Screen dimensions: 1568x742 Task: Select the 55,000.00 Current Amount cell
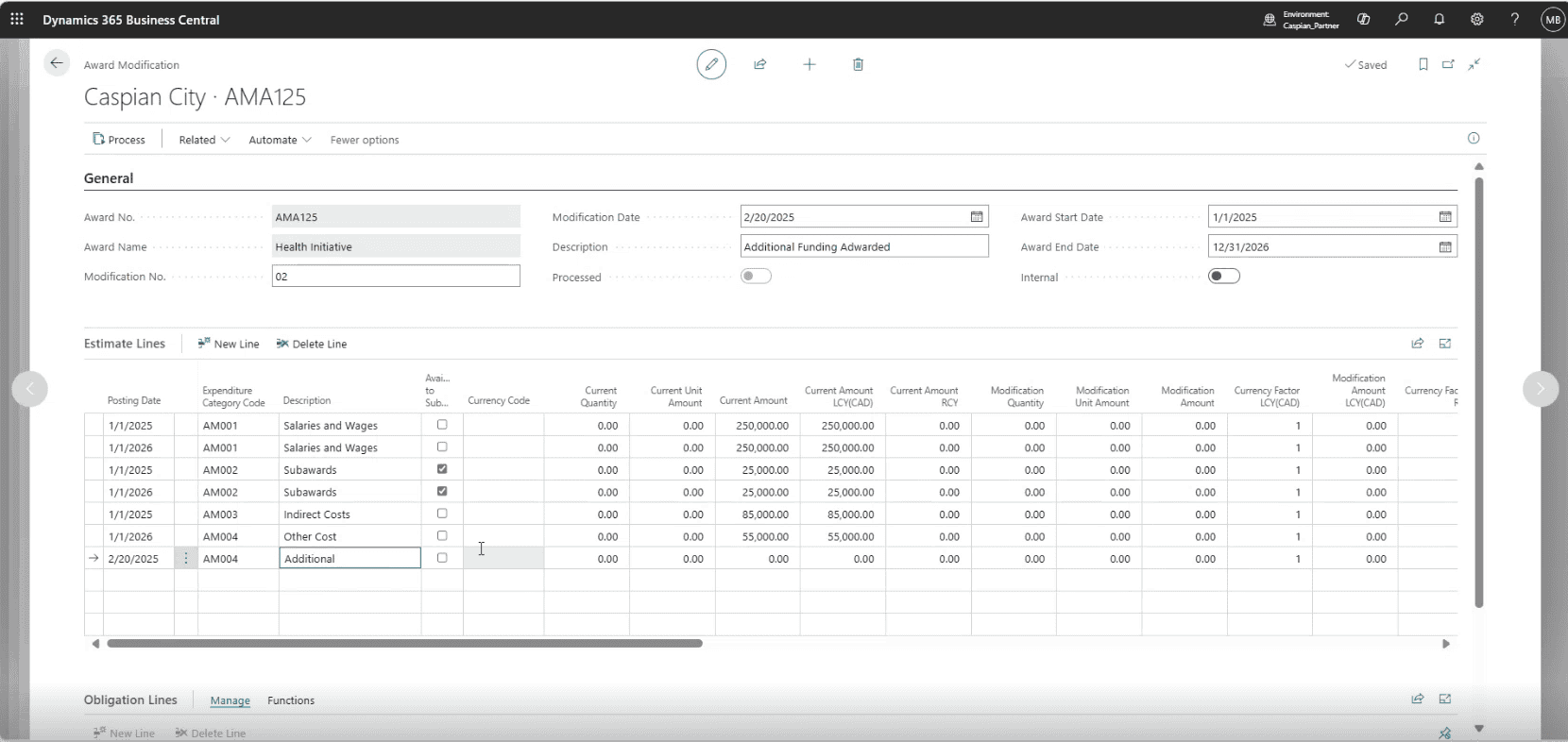(x=758, y=536)
